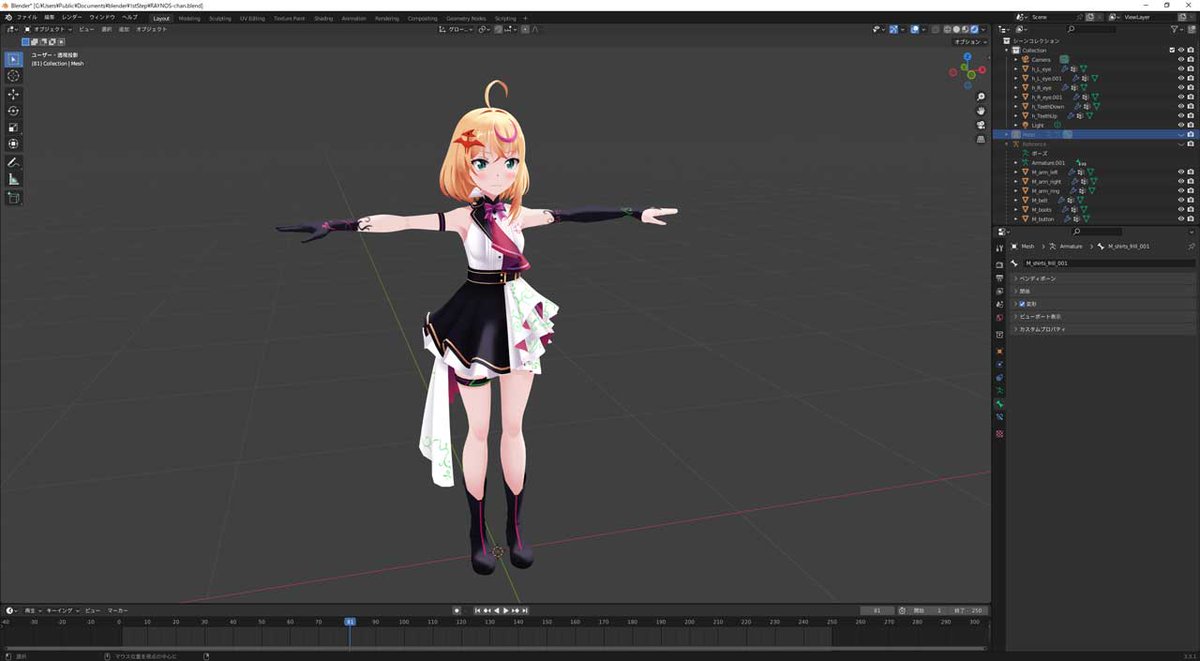Select the Rotate tool
The width and height of the screenshot is (1200, 661).
[x=13, y=111]
